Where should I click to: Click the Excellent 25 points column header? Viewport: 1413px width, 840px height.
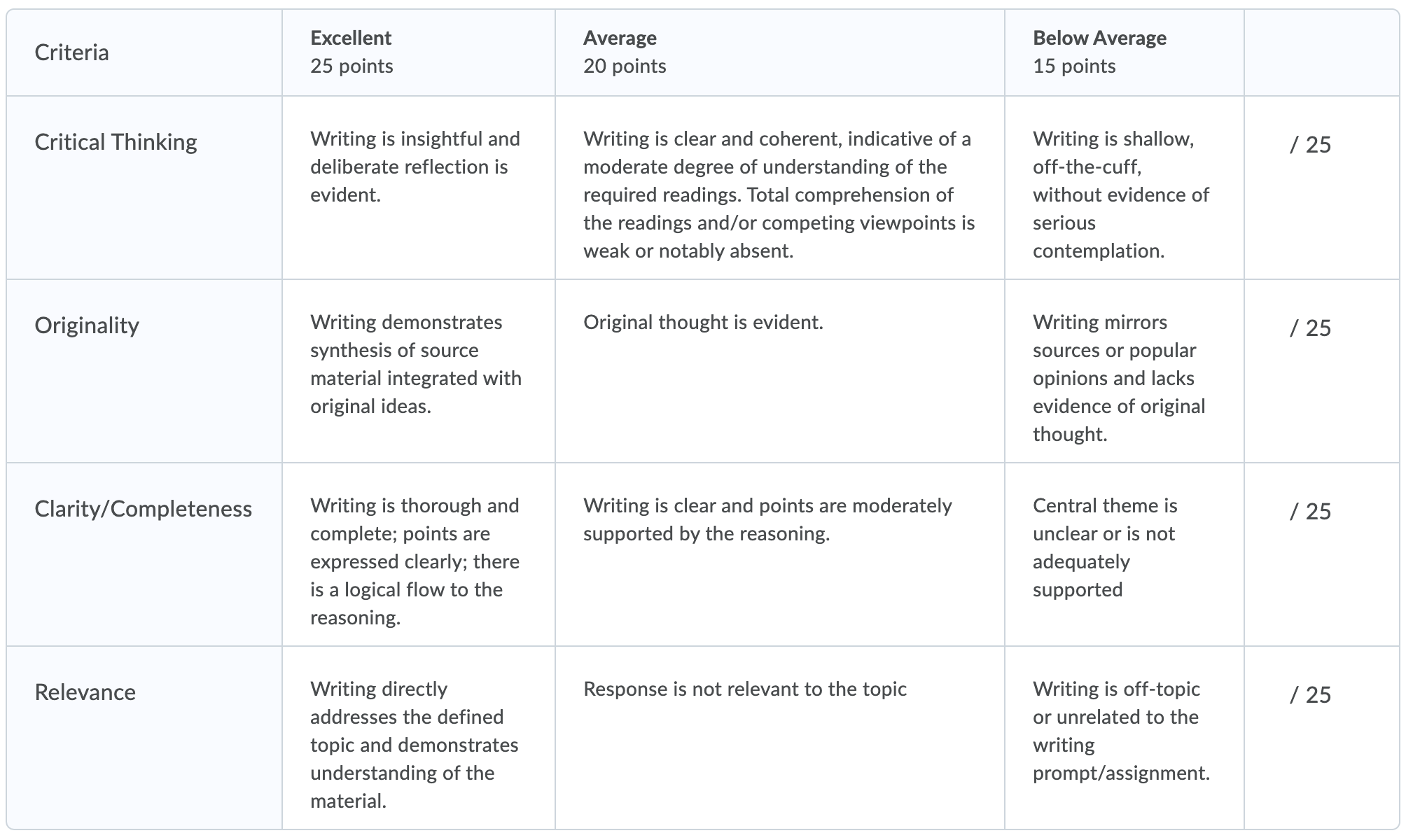click(x=419, y=52)
